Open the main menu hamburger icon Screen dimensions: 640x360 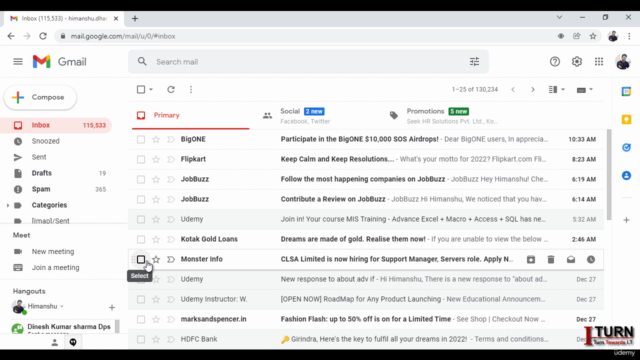[18, 62]
